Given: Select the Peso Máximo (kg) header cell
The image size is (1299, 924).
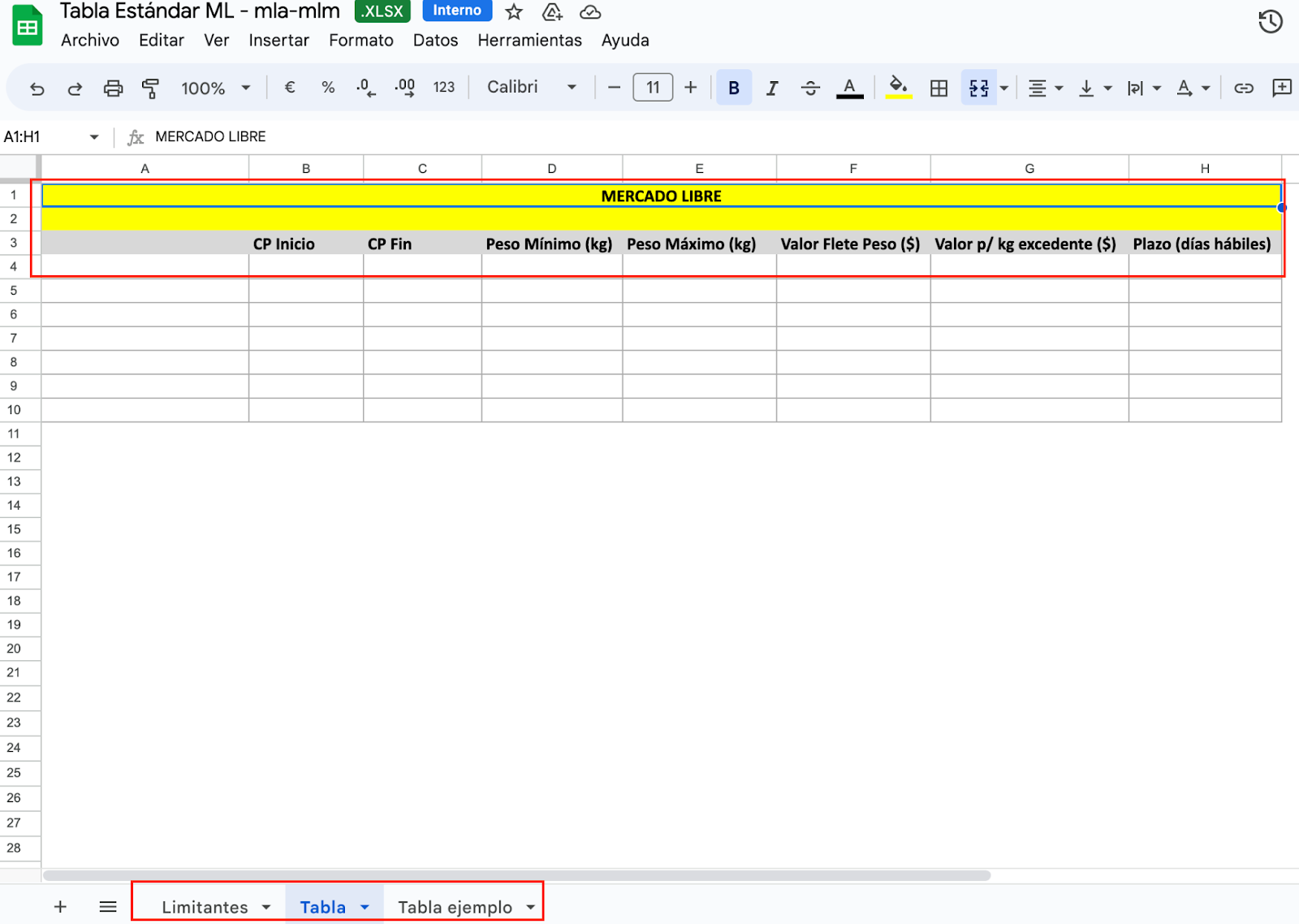Looking at the screenshot, I should [x=699, y=244].
